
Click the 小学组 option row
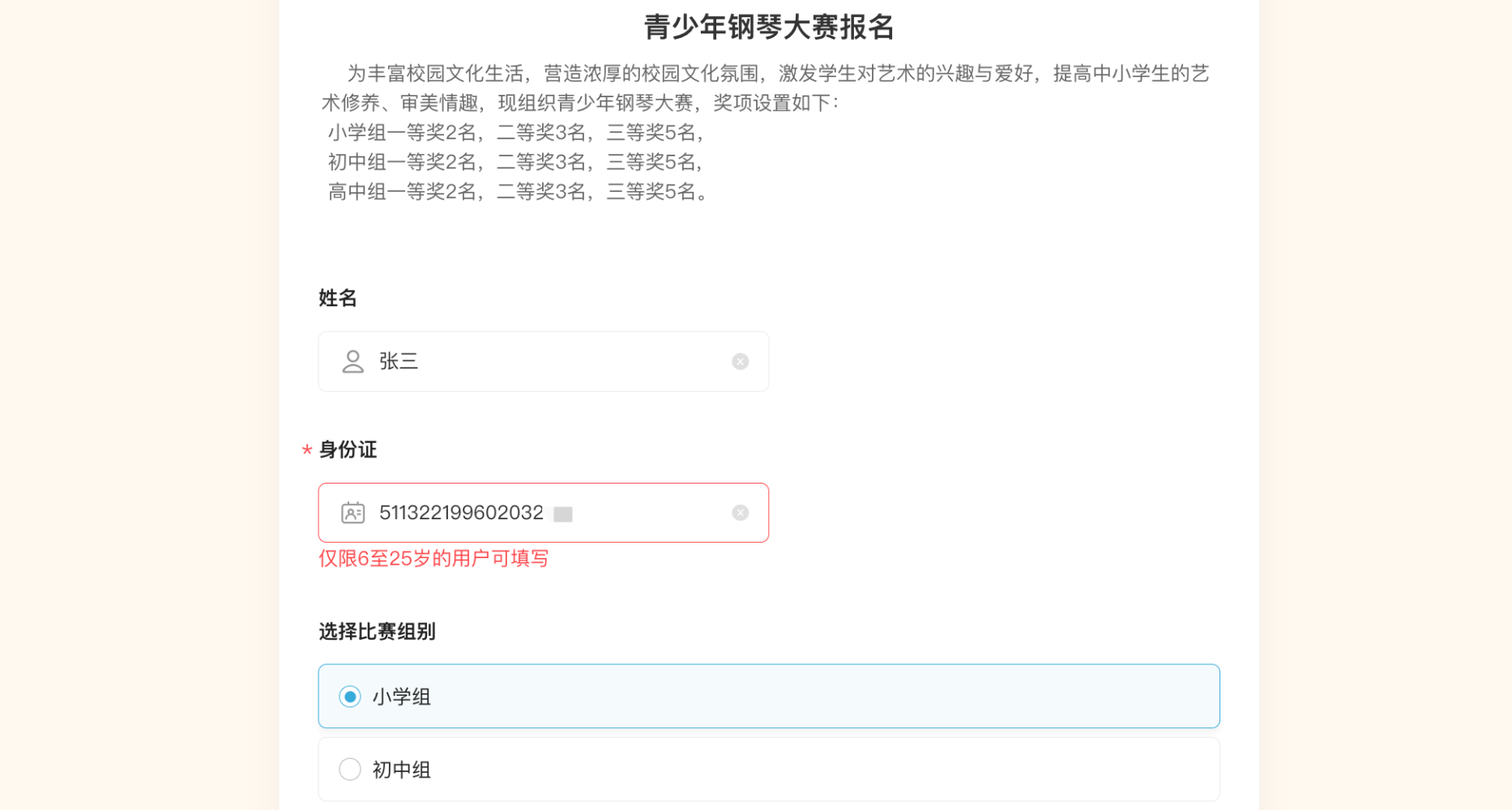click(x=769, y=697)
